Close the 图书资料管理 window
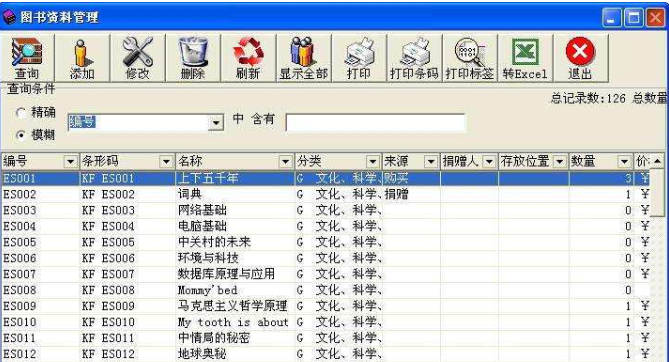 655,18
